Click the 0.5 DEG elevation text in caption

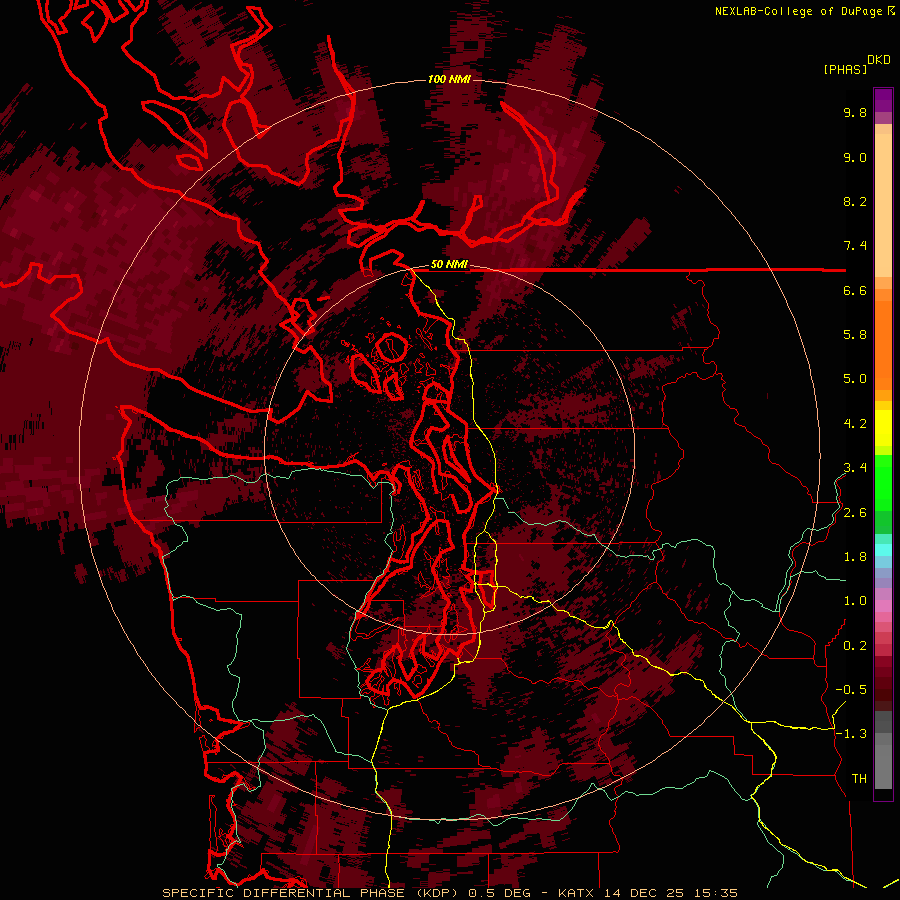point(499,893)
